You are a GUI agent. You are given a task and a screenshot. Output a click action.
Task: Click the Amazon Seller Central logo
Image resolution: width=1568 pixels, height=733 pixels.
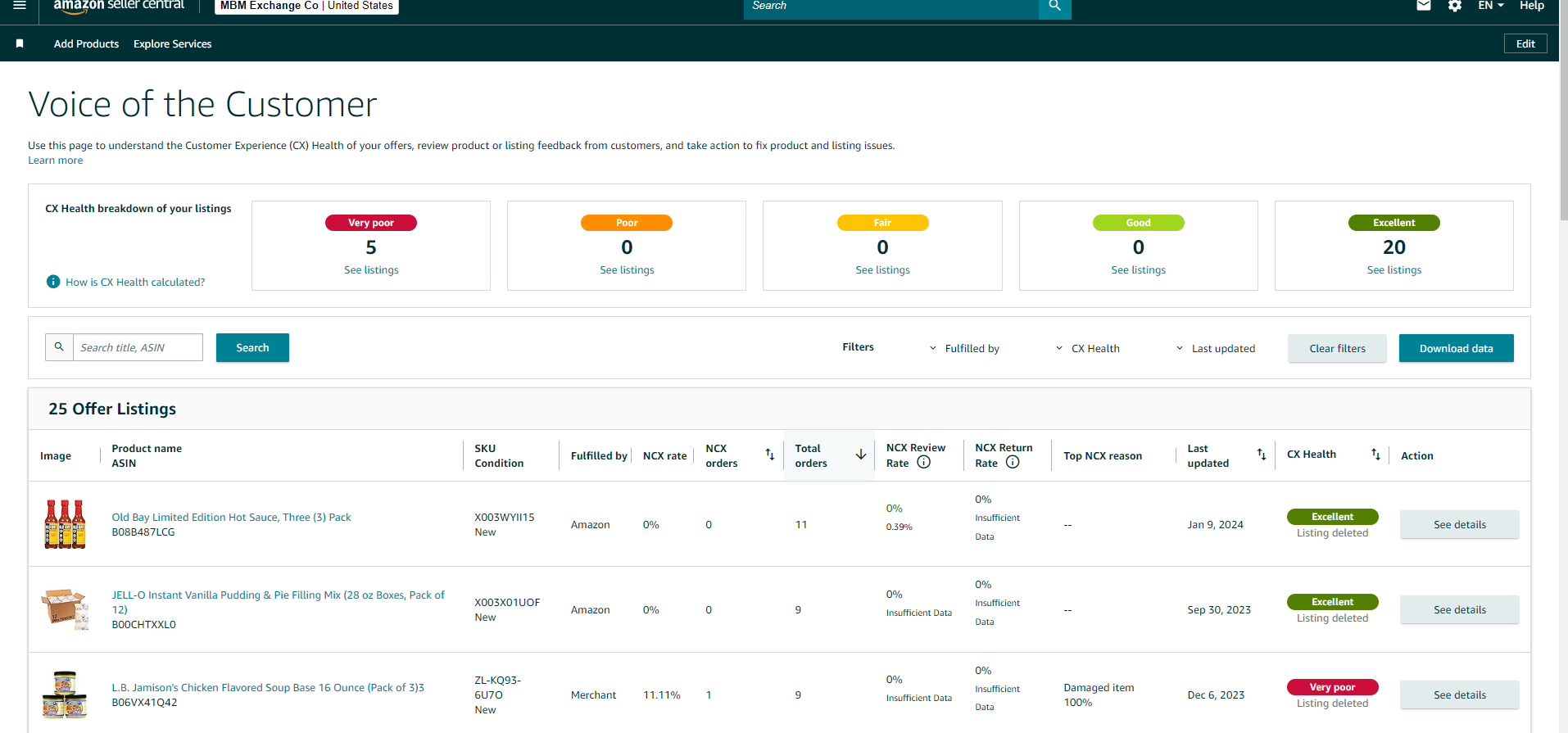pos(119,6)
